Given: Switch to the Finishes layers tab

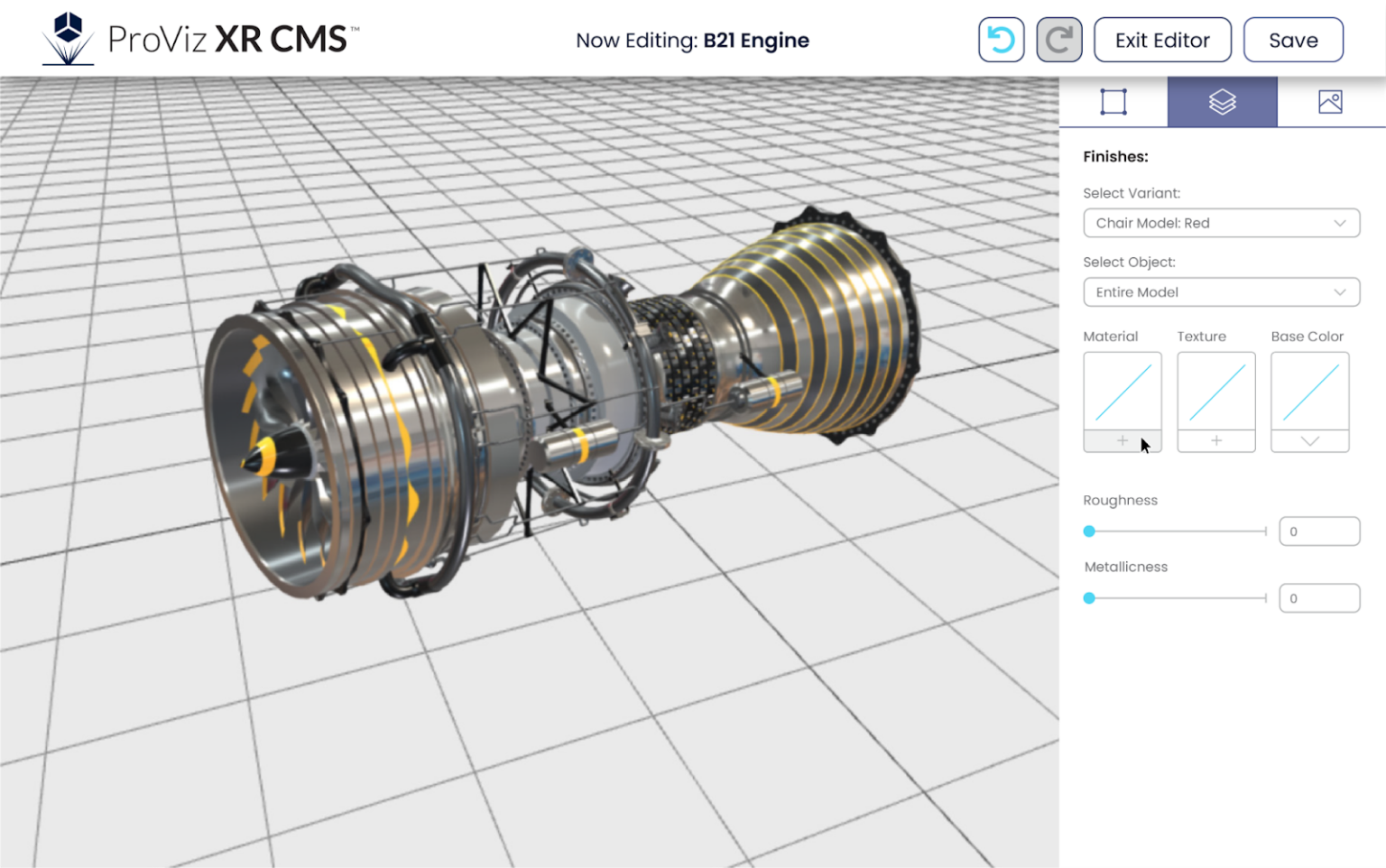Looking at the screenshot, I should pos(1222,101).
